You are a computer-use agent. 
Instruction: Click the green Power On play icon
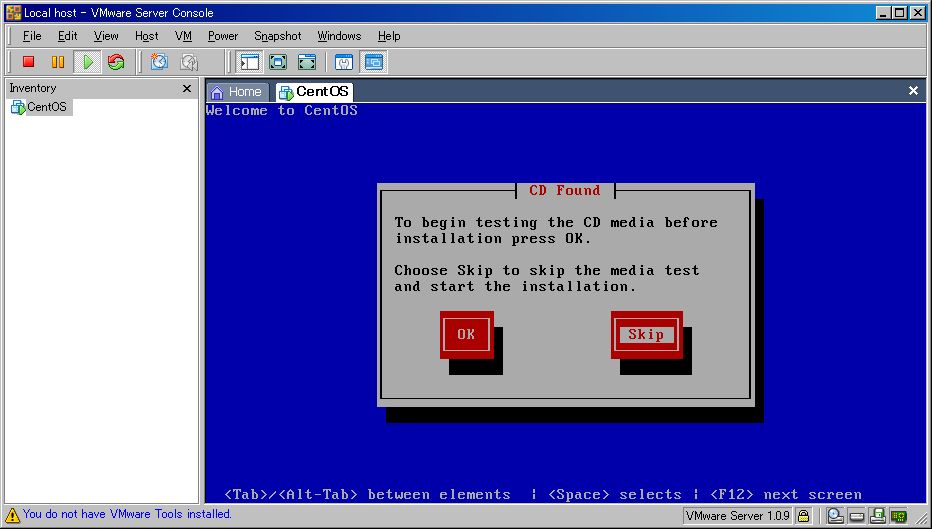(88, 62)
